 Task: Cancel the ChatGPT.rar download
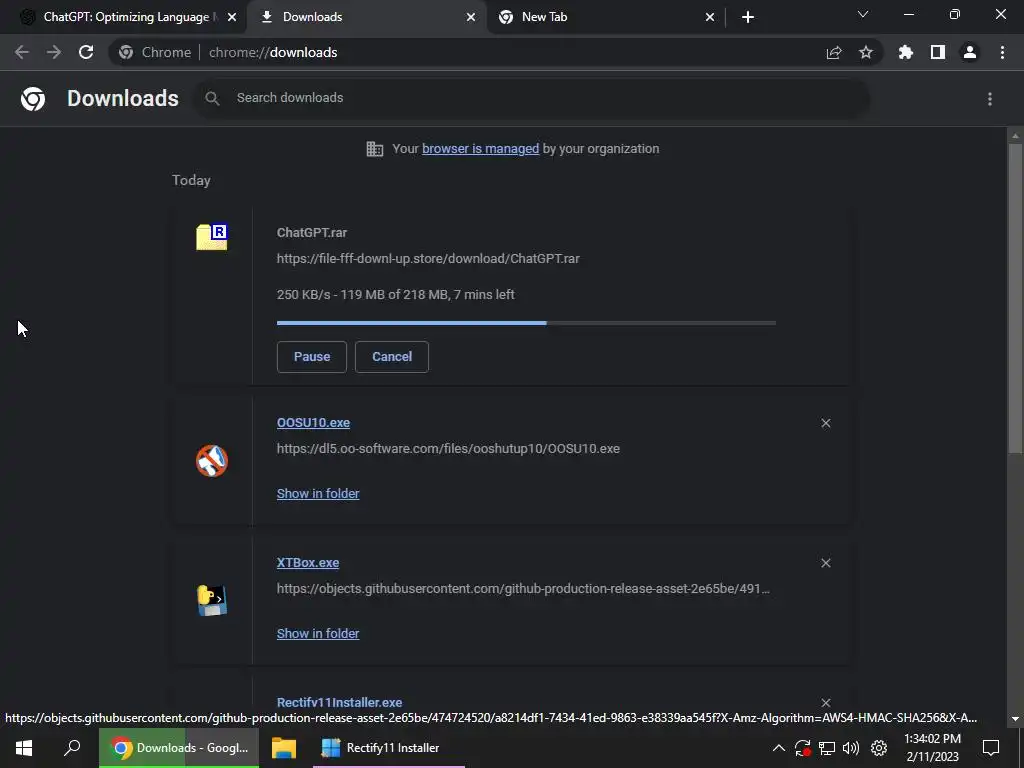pos(392,357)
